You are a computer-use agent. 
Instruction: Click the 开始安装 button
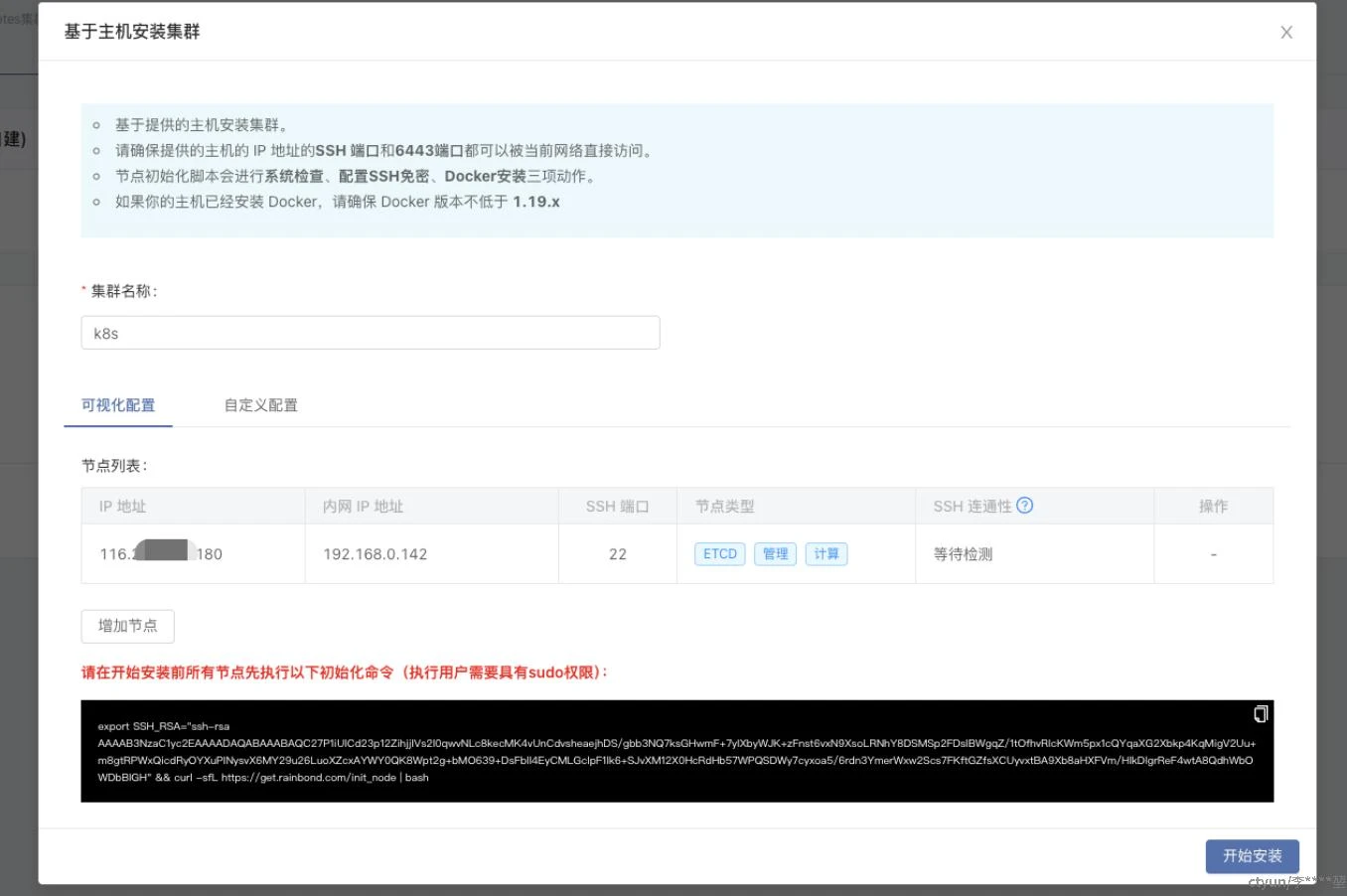coord(1252,855)
